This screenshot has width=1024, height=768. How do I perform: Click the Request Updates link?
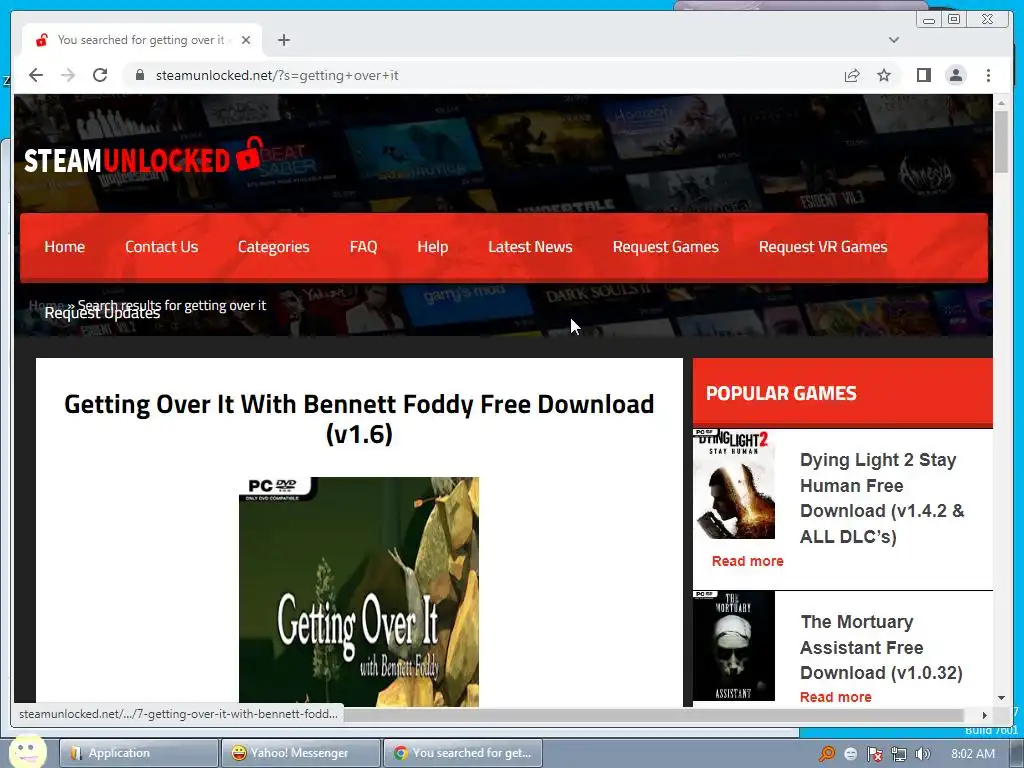pos(102,313)
